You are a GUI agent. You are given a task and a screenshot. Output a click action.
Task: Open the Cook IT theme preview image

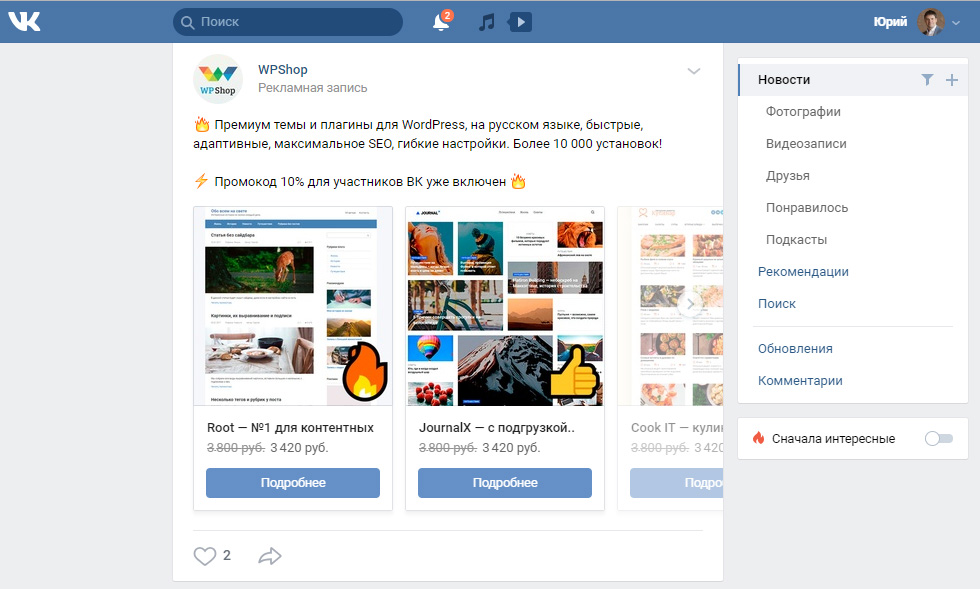671,306
